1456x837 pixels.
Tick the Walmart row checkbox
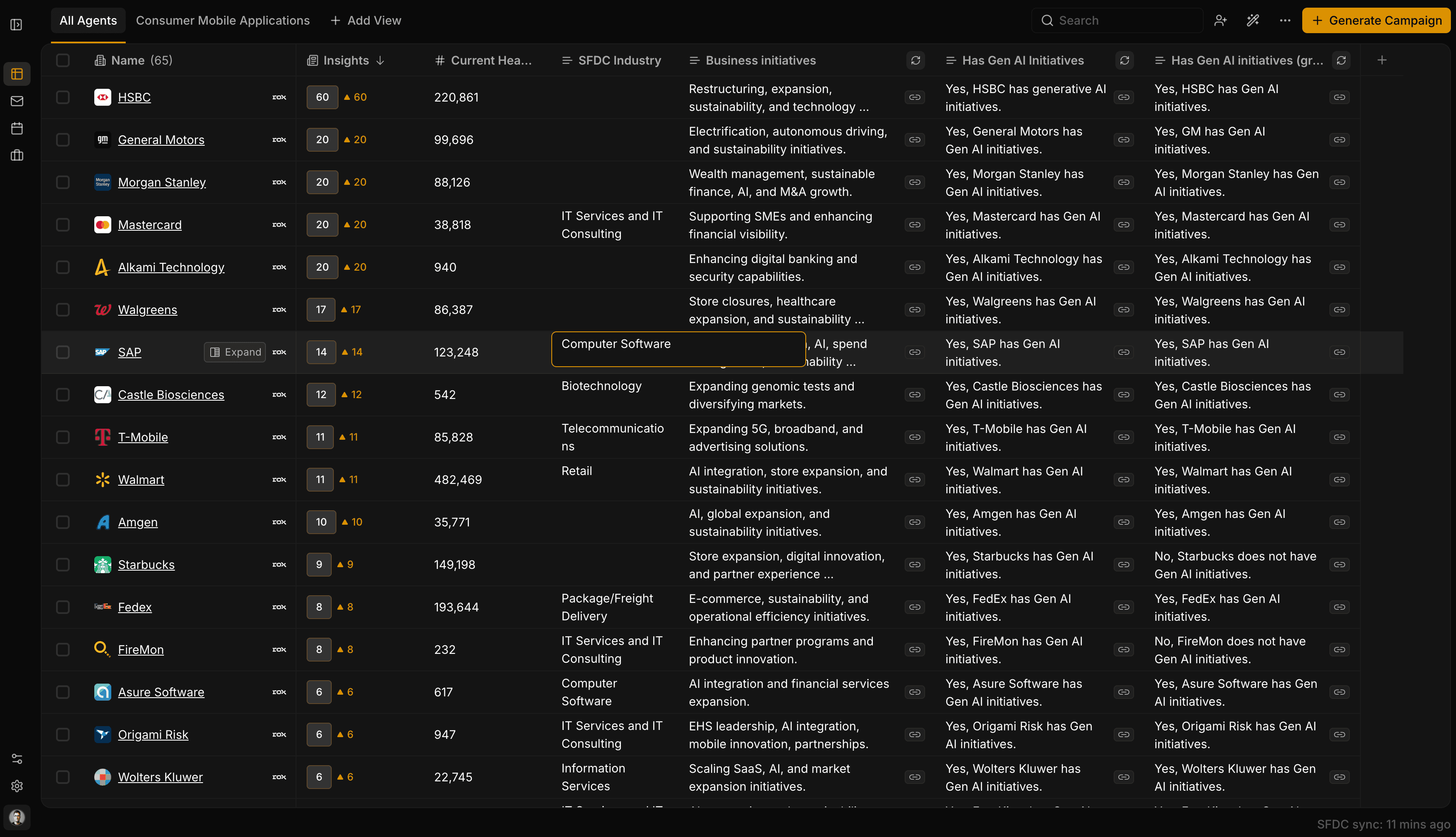62,479
